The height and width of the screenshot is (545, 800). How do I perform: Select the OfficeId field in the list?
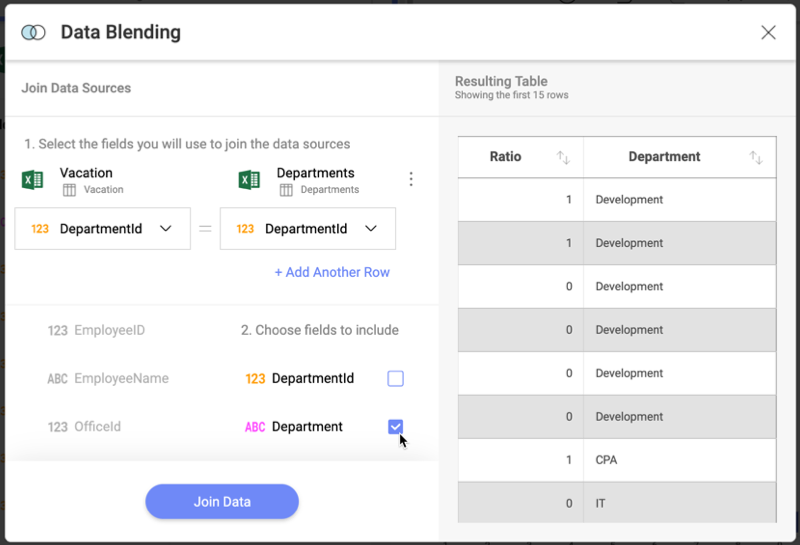point(85,427)
